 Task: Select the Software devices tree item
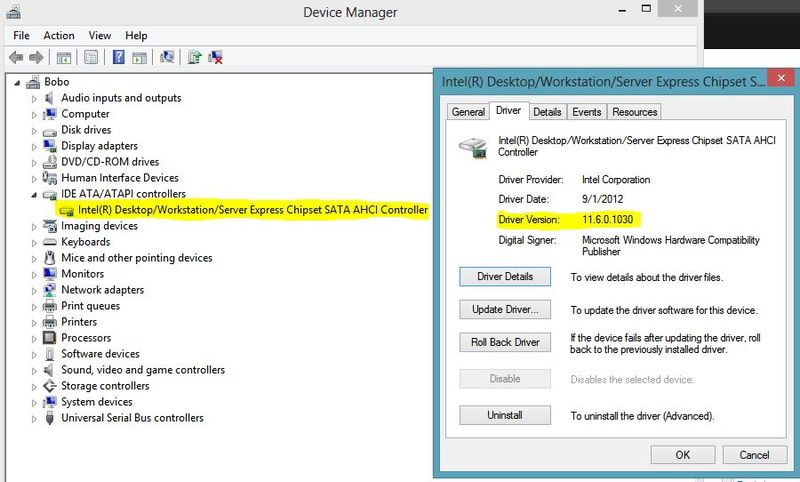(x=100, y=354)
